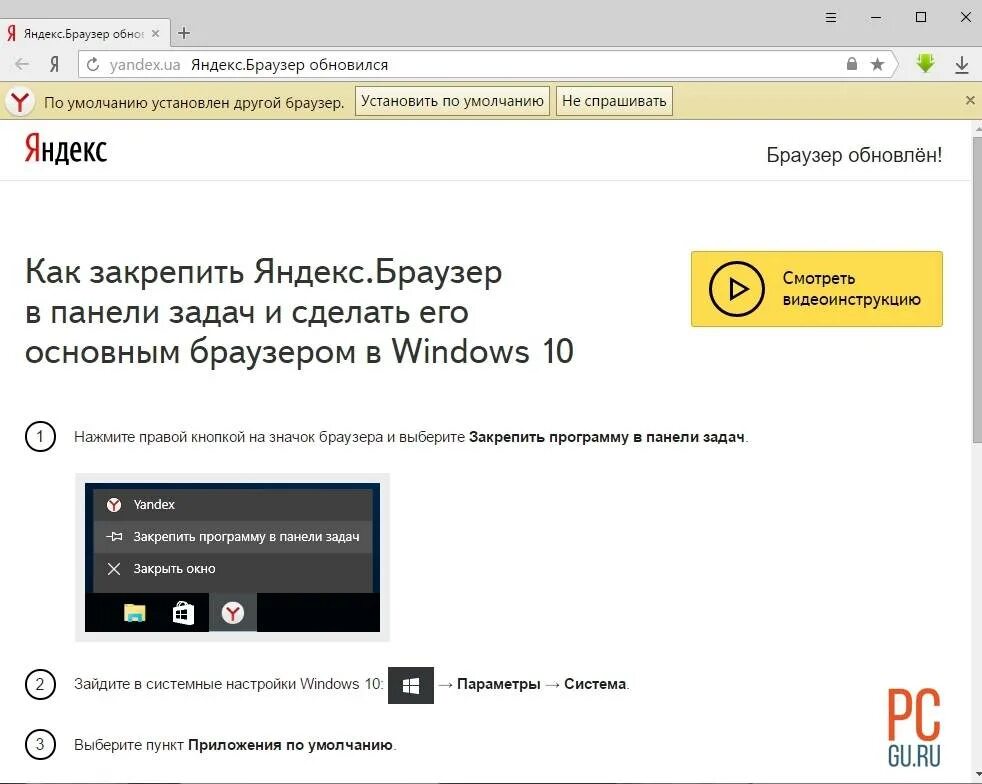
Task: Click the bold Система text
Action: pyautogui.click(x=595, y=684)
